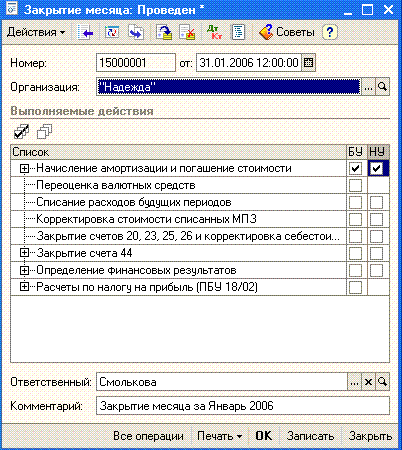Click the Комментарий input field
402x450 pixels.
(243, 406)
